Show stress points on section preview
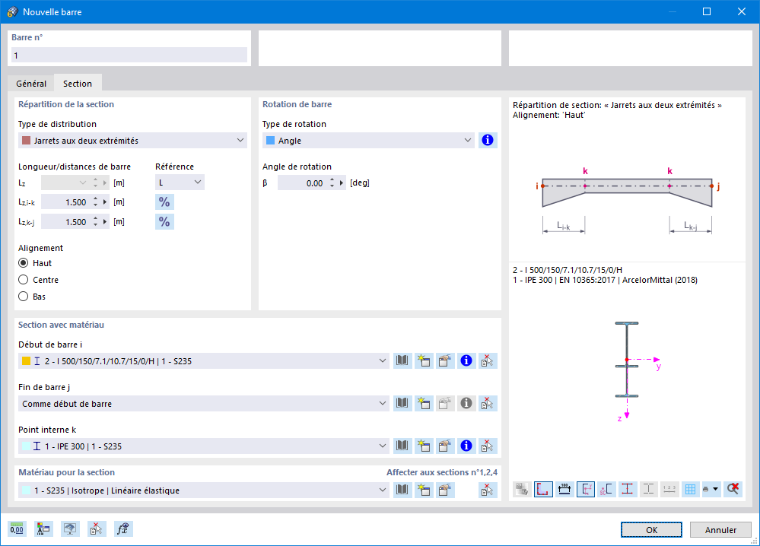 pyautogui.click(x=627, y=489)
